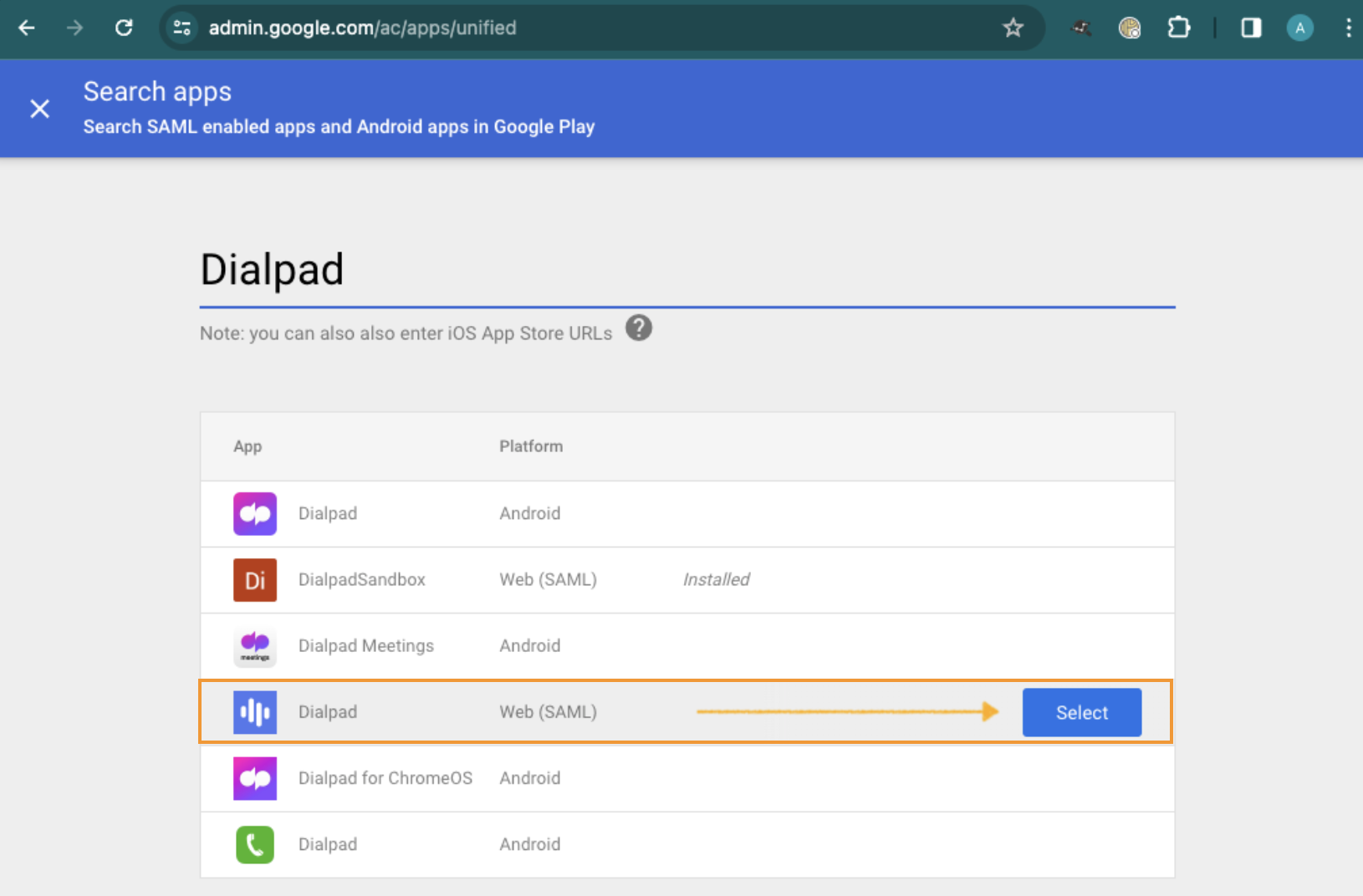Viewport: 1363px width, 896px height.
Task: Go forward with the browser forward arrow
Action: point(75,28)
